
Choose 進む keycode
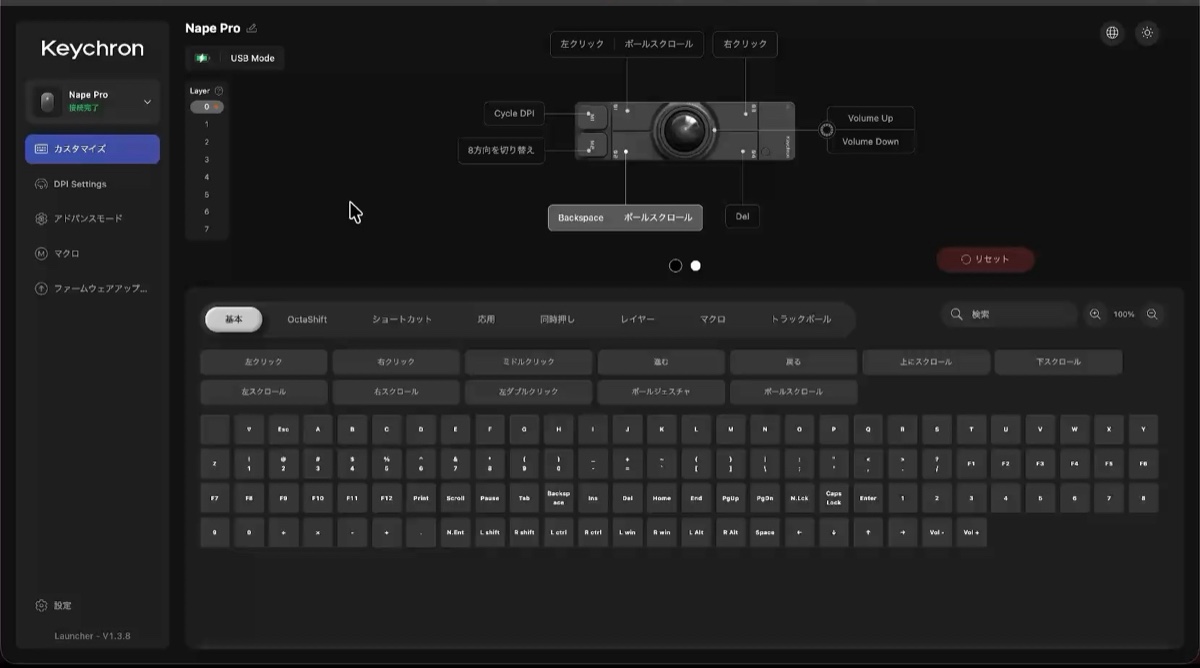click(661, 362)
